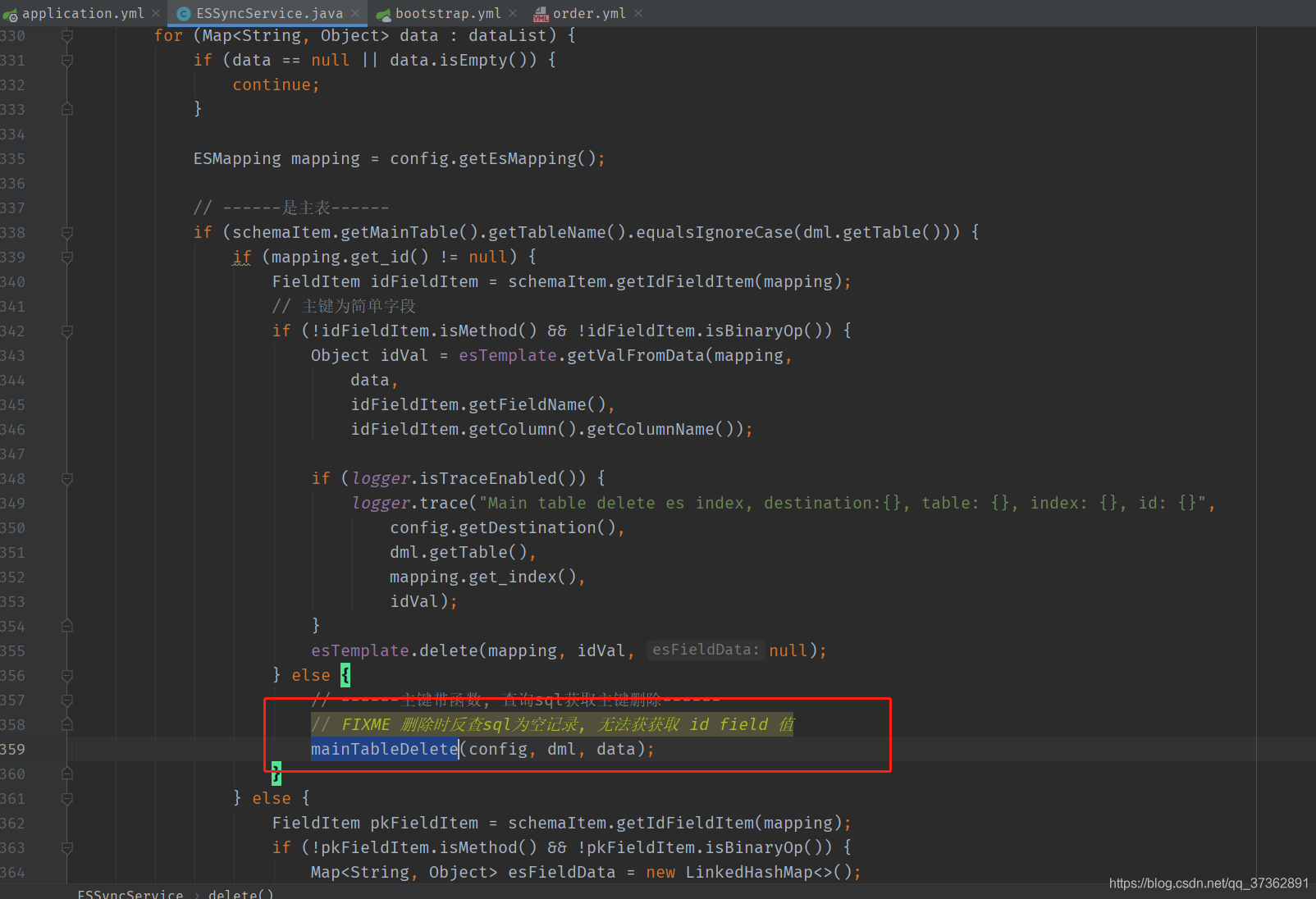
Task: Switch to the ESSyncService.java tab
Action: 269,13
